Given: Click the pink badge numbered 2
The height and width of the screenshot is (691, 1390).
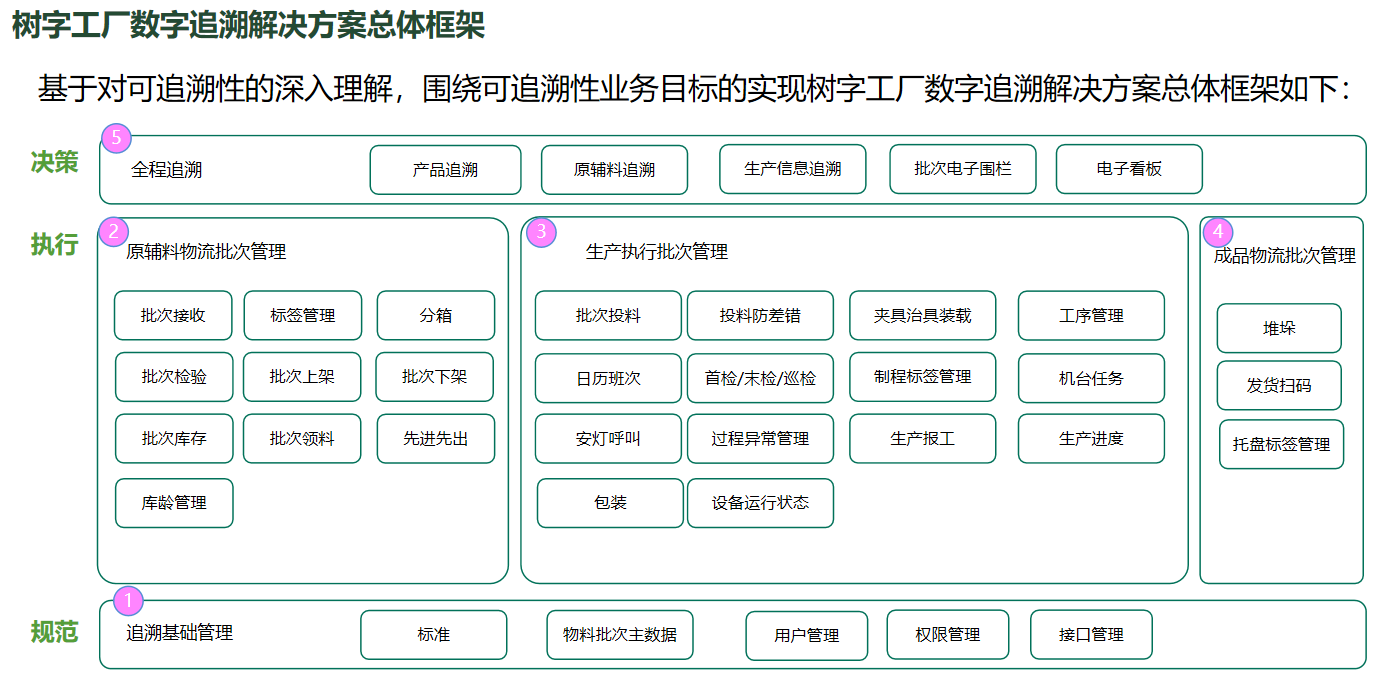Looking at the screenshot, I should 113,231.
